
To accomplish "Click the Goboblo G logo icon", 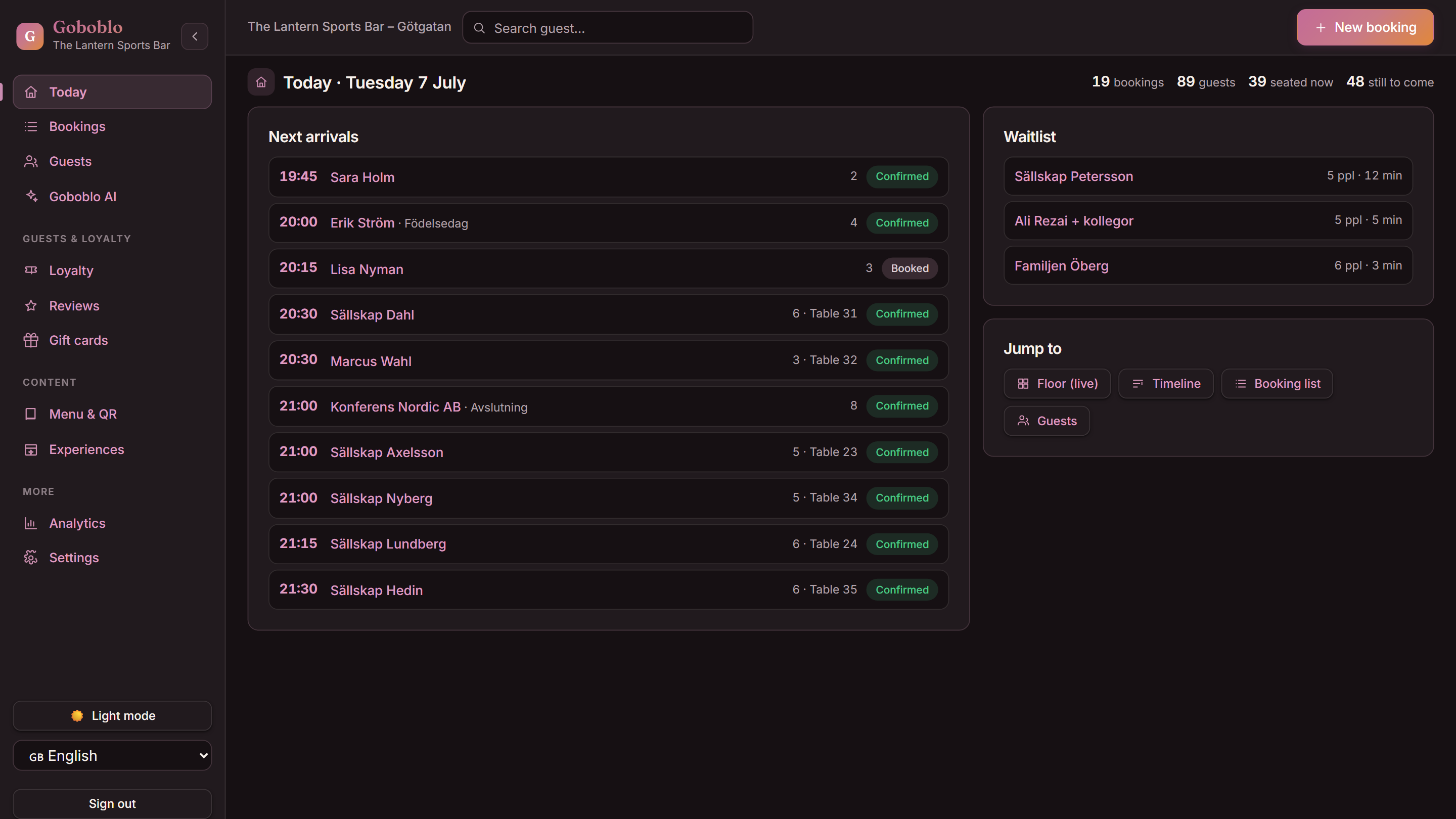I will click(30, 36).
